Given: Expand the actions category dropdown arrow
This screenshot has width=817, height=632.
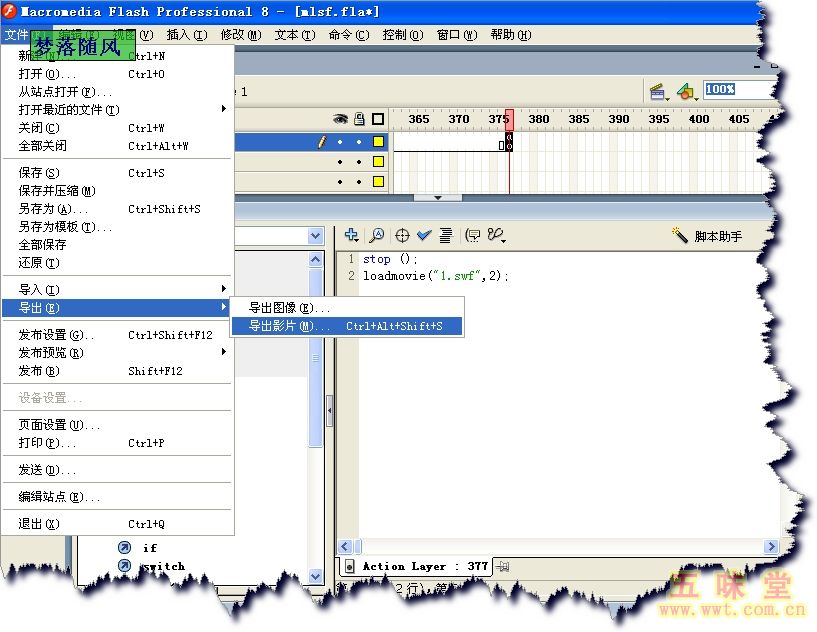Looking at the screenshot, I should coord(316,236).
